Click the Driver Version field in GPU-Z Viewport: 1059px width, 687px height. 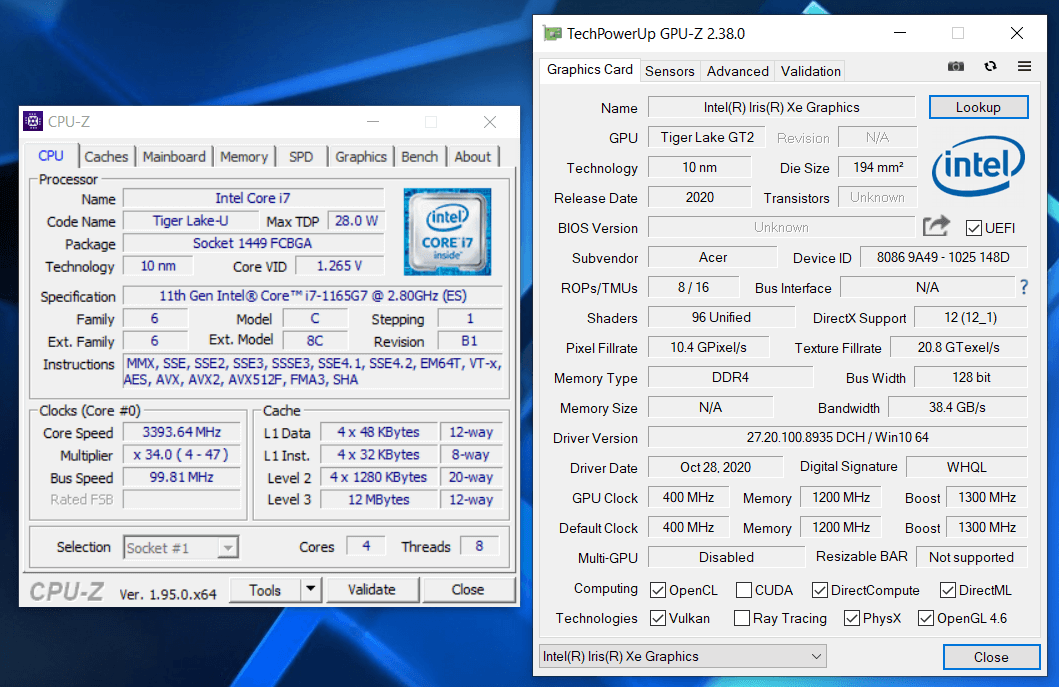[837, 437]
